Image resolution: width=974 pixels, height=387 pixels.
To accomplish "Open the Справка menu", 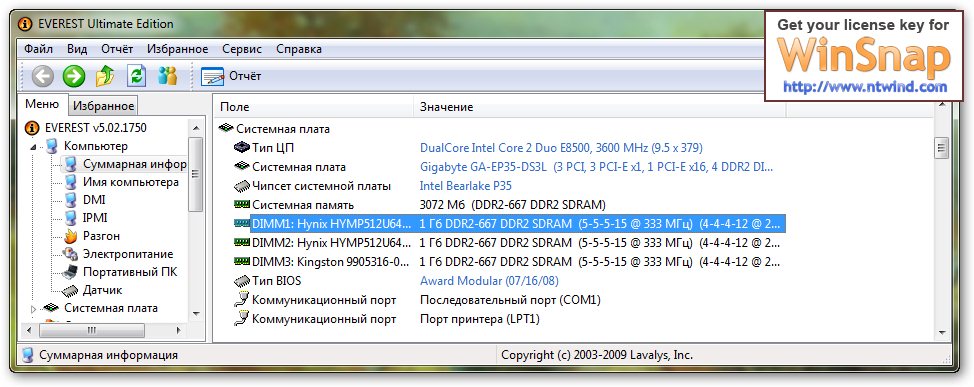I will [299, 49].
